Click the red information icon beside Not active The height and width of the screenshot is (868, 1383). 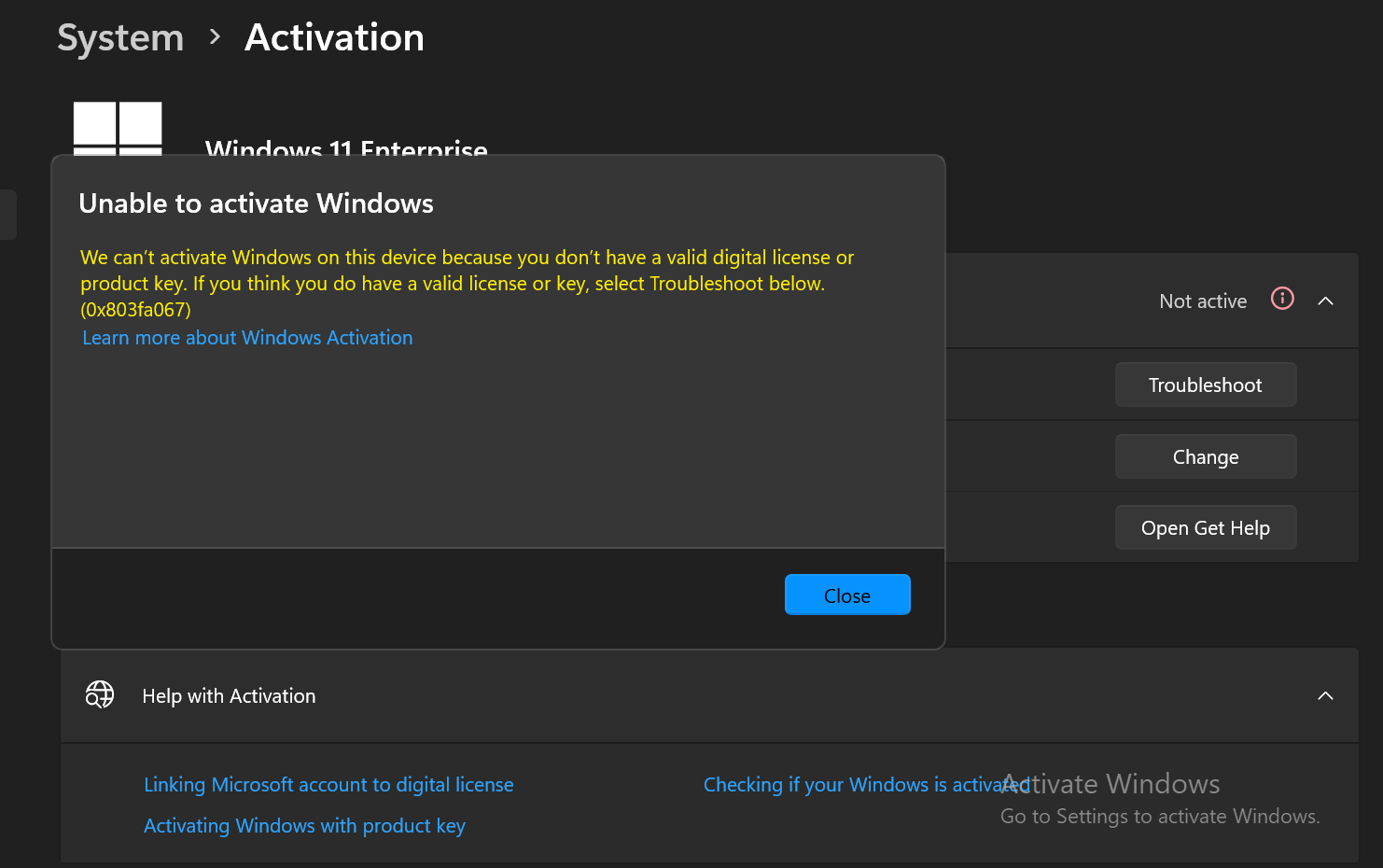click(1282, 299)
